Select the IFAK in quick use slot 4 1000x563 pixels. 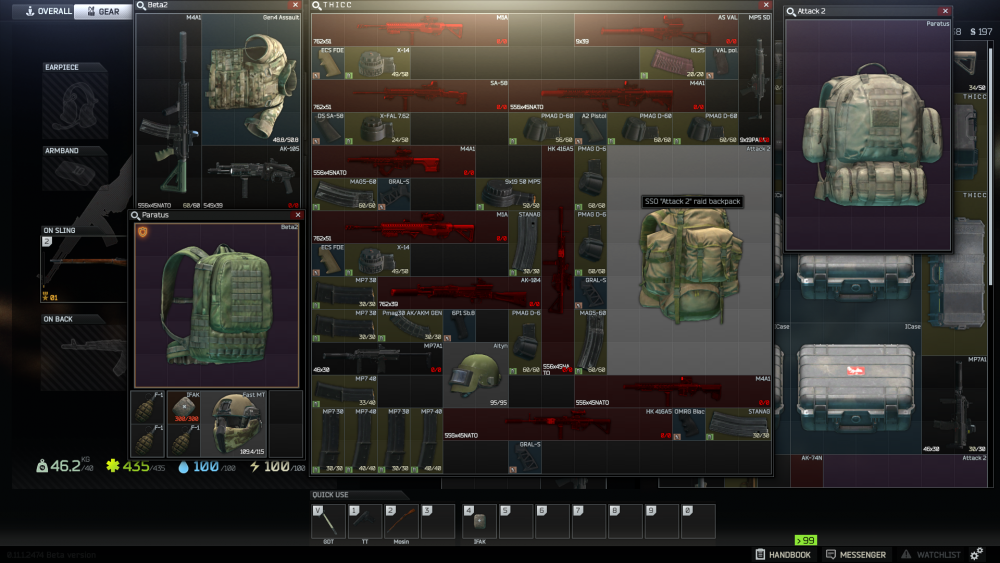(x=479, y=522)
